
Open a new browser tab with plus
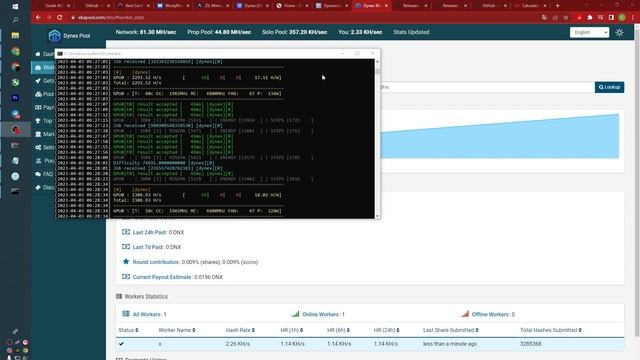[558, 6]
